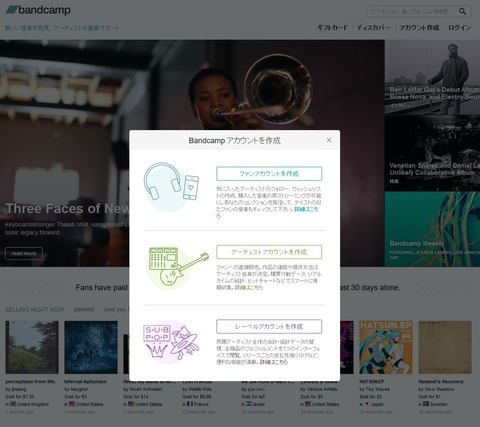The height and width of the screenshot is (427, 480).
Task: Click by Middle Kids artist text
Action: pyautogui.click(x=197, y=389)
